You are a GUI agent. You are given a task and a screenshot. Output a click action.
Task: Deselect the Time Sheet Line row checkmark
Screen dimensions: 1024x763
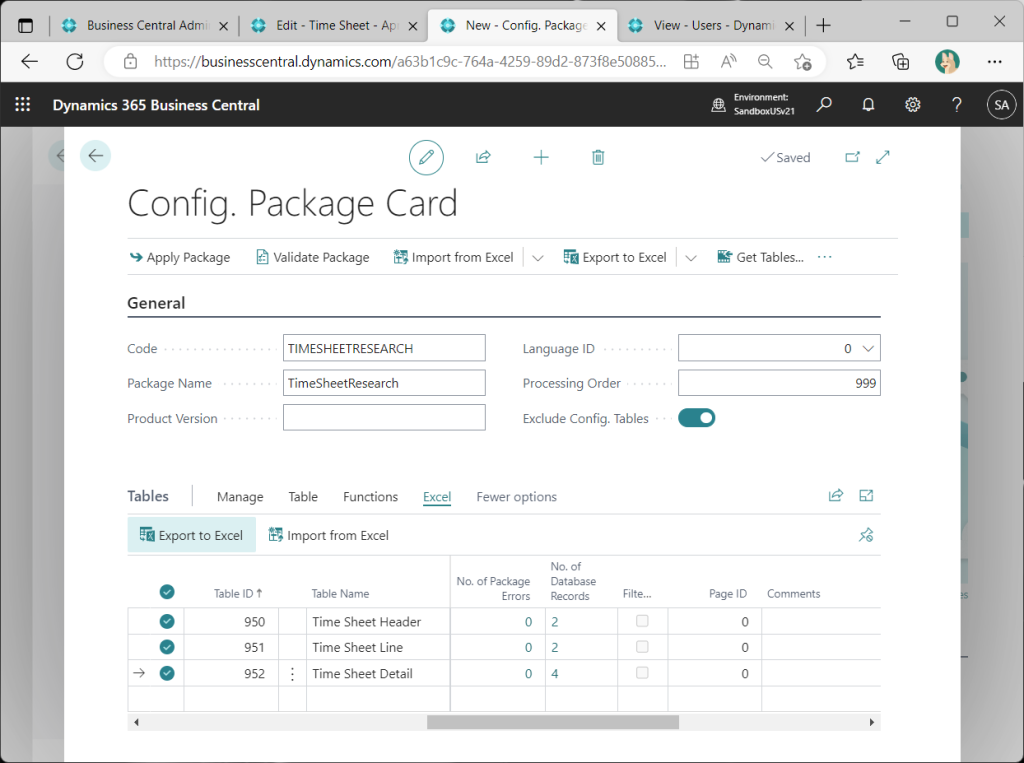click(167, 647)
